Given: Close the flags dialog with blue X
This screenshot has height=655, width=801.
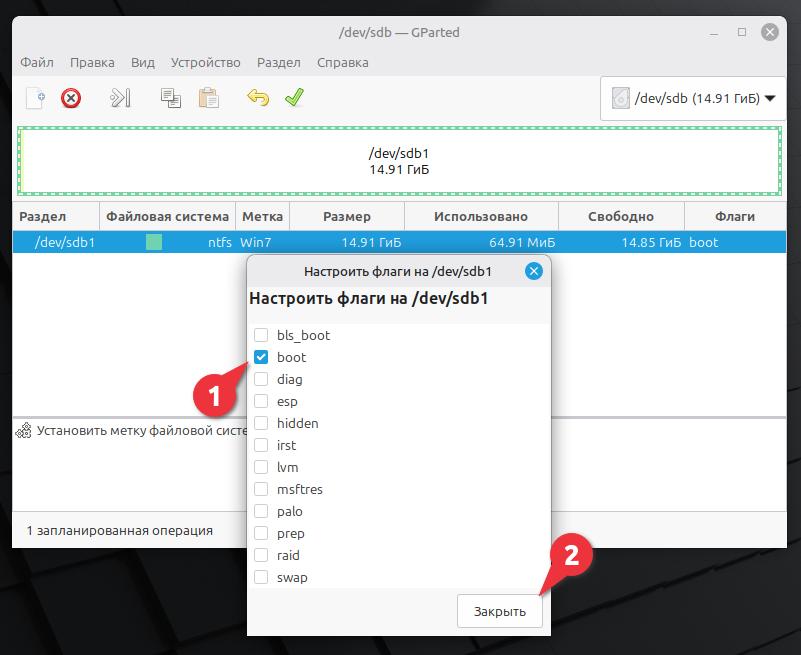Looking at the screenshot, I should (x=534, y=271).
